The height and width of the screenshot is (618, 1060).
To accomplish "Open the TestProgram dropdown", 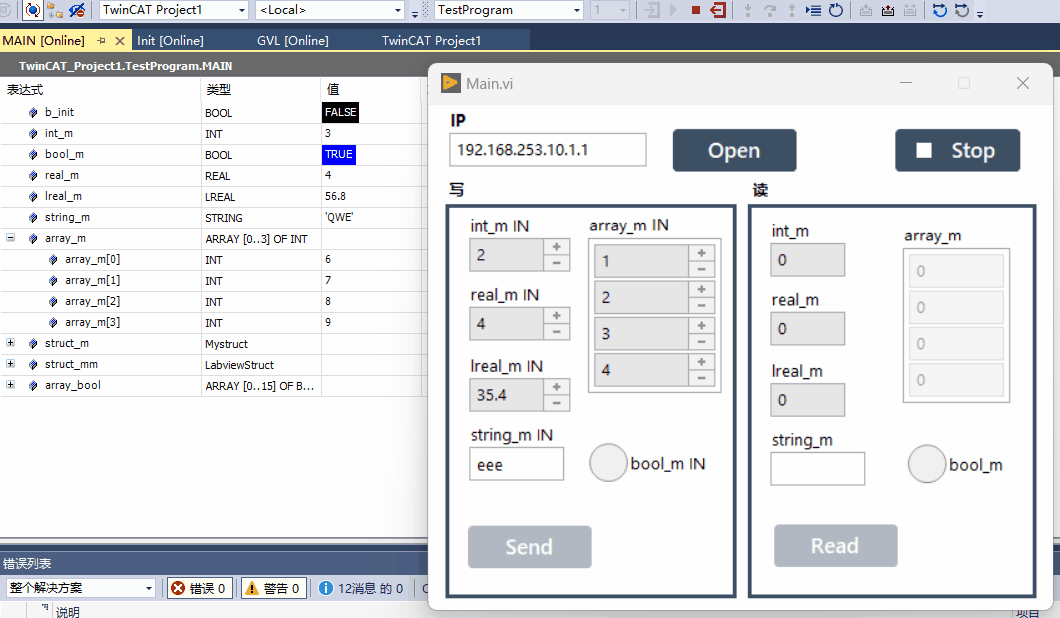I will coord(578,10).
